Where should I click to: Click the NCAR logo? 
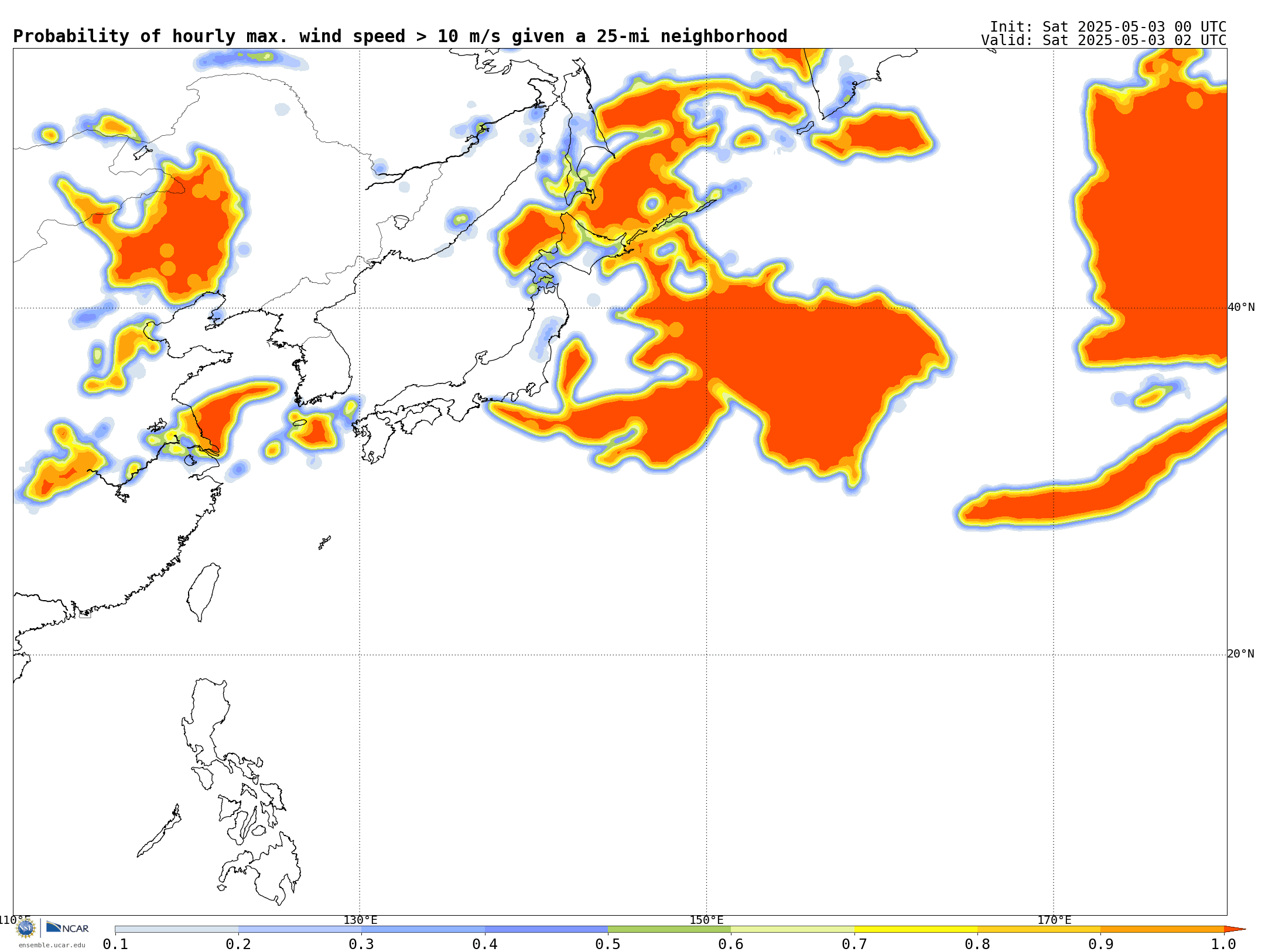click(x=67, y=927)
